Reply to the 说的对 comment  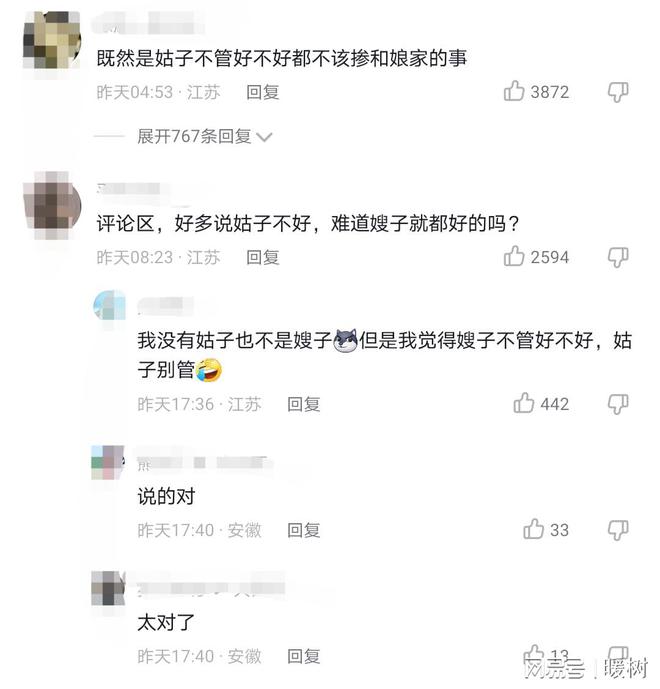point(303,530)
